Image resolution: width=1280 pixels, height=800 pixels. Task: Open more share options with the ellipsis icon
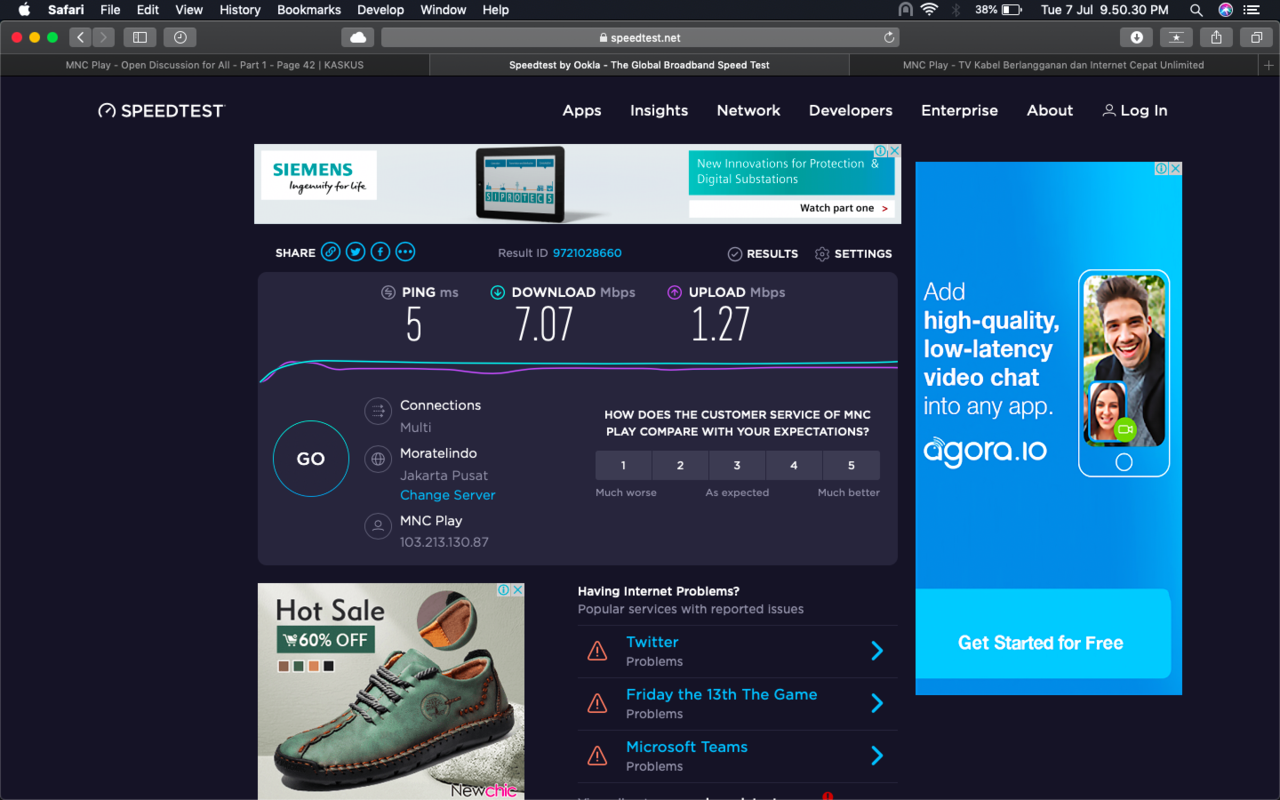pyautogui.click(x=405, y=251)
